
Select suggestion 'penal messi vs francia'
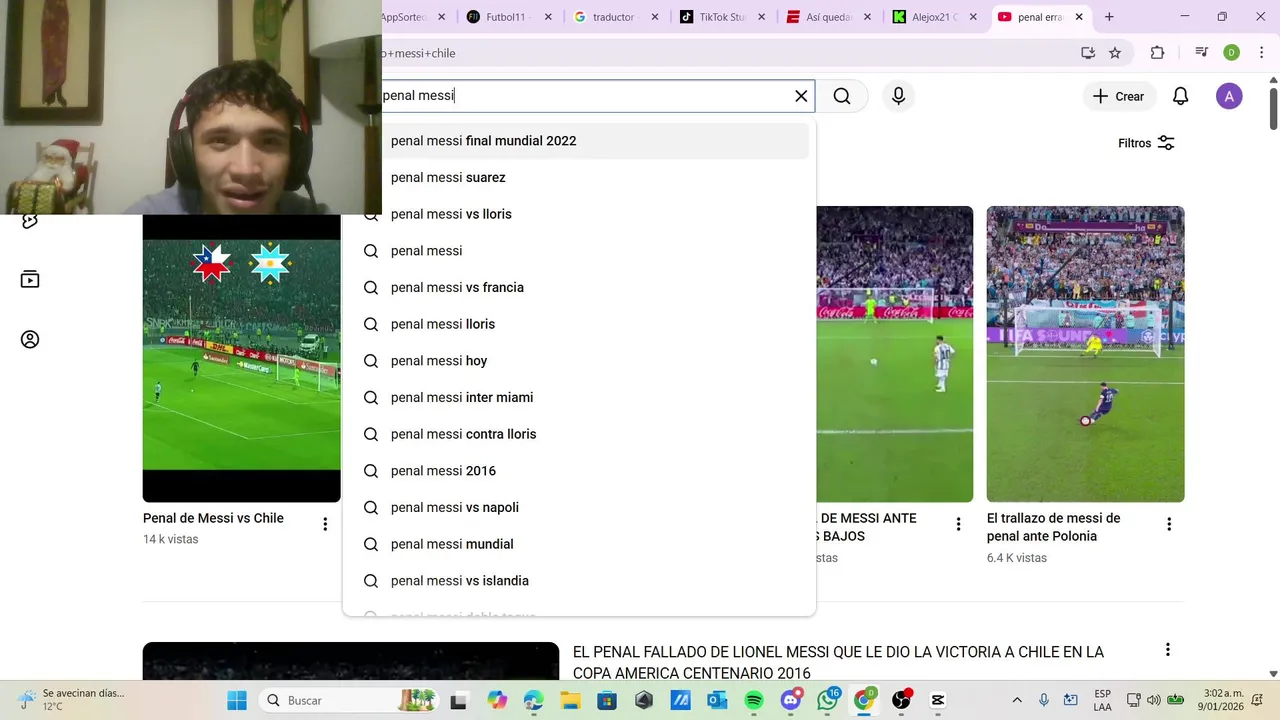coord(579,288)
